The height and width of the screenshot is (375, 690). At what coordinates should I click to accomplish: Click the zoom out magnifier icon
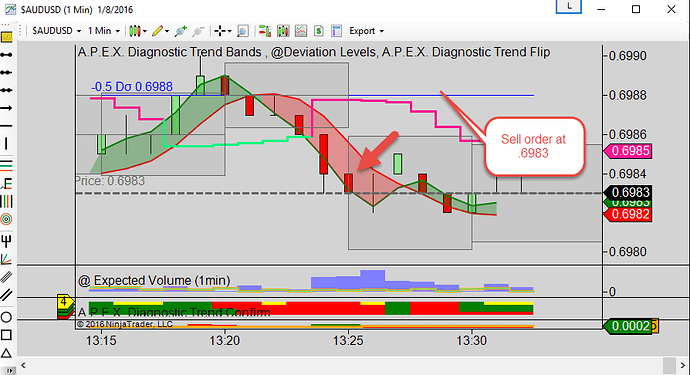tap(198, 31)
